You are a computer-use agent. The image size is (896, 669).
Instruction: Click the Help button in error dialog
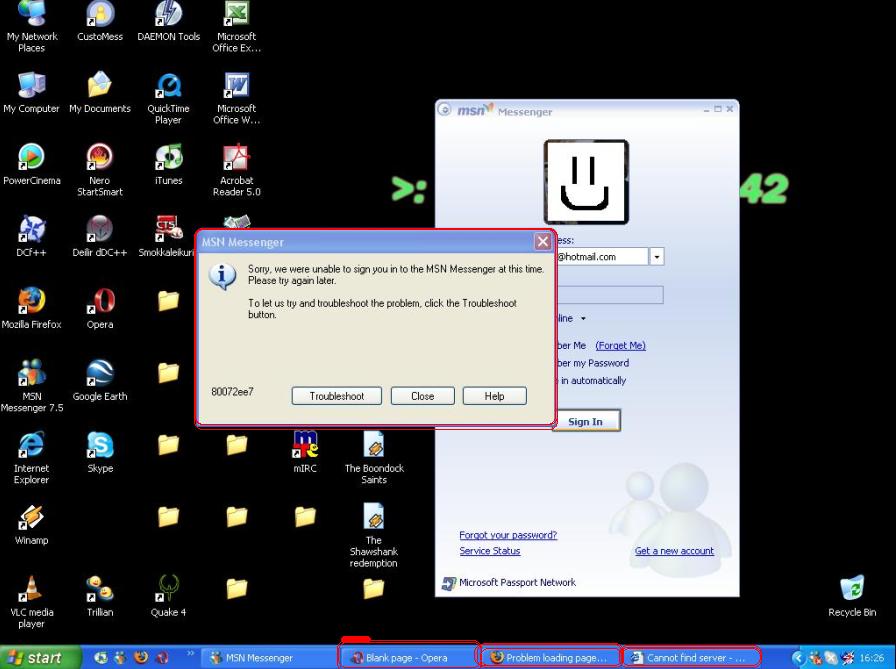(x=494, y=396)
